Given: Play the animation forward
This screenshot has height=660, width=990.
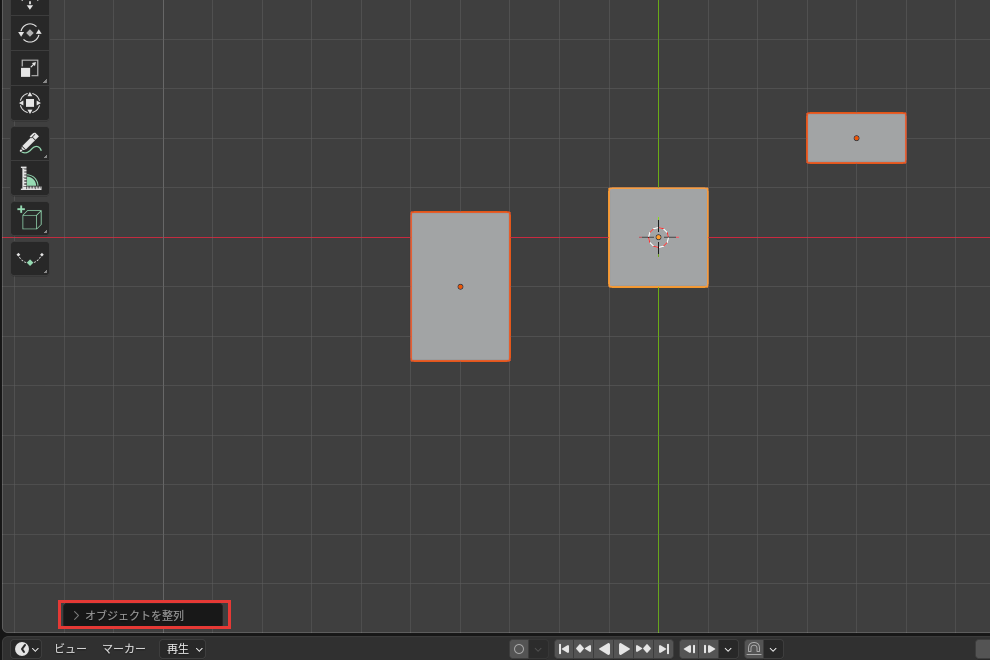Looking at the screenshot, I should pyautogui.click(x=624, y=649).
